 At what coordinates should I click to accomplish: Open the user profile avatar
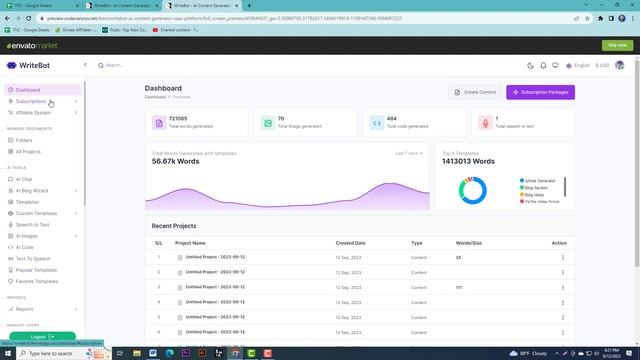[620, 65]
